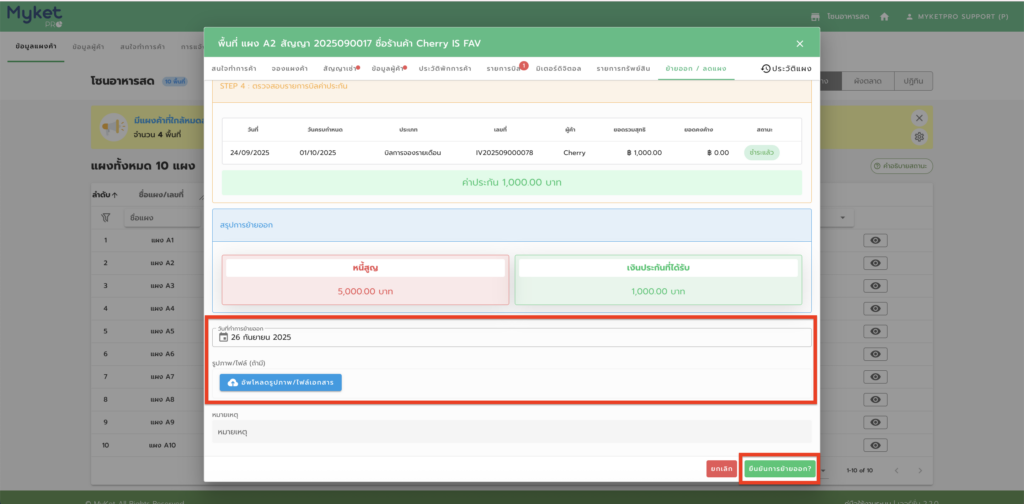This screenshot has height=504, width=1024.
Task: Click the blue อัพโหลดรูปภาพ/ไฟล์เอกสาร upload button
Action: point(280,382)
